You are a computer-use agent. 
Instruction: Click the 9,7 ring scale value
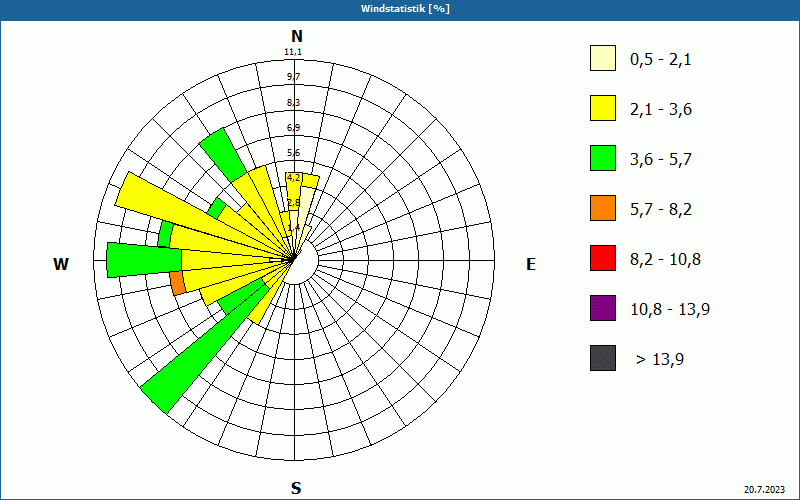click(293, 77)
